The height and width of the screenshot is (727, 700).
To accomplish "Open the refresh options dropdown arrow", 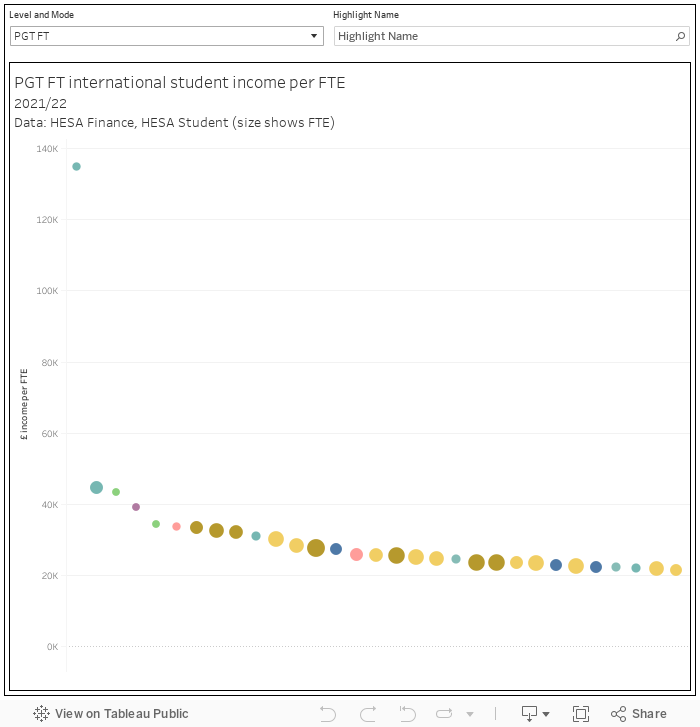I will (x=470, y=714).
